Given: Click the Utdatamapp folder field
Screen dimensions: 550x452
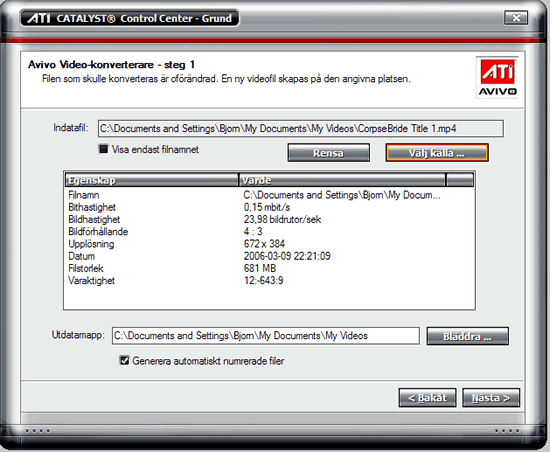Looking at the screenshot, I should click(x=266, y=336).
